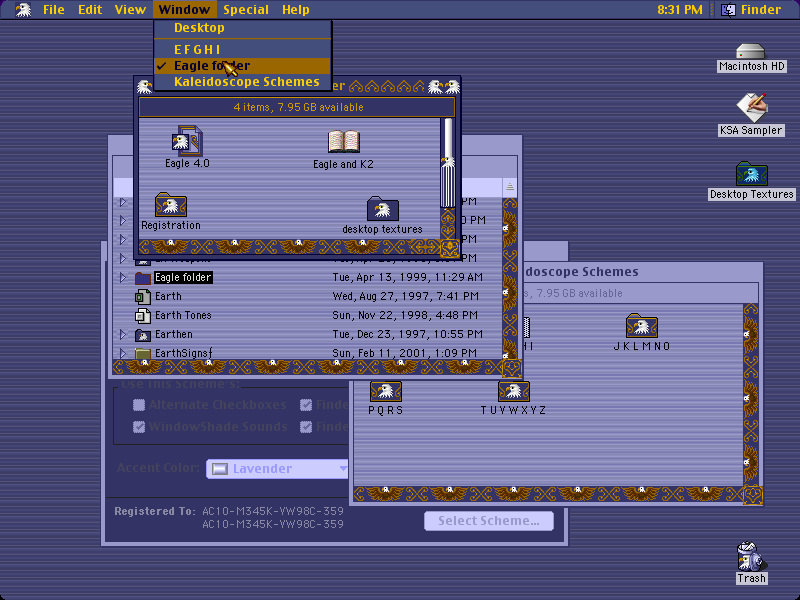This screenshot has height=600, width=800.
Task: Select the J K L M N O folder
Action: (641, 325)
